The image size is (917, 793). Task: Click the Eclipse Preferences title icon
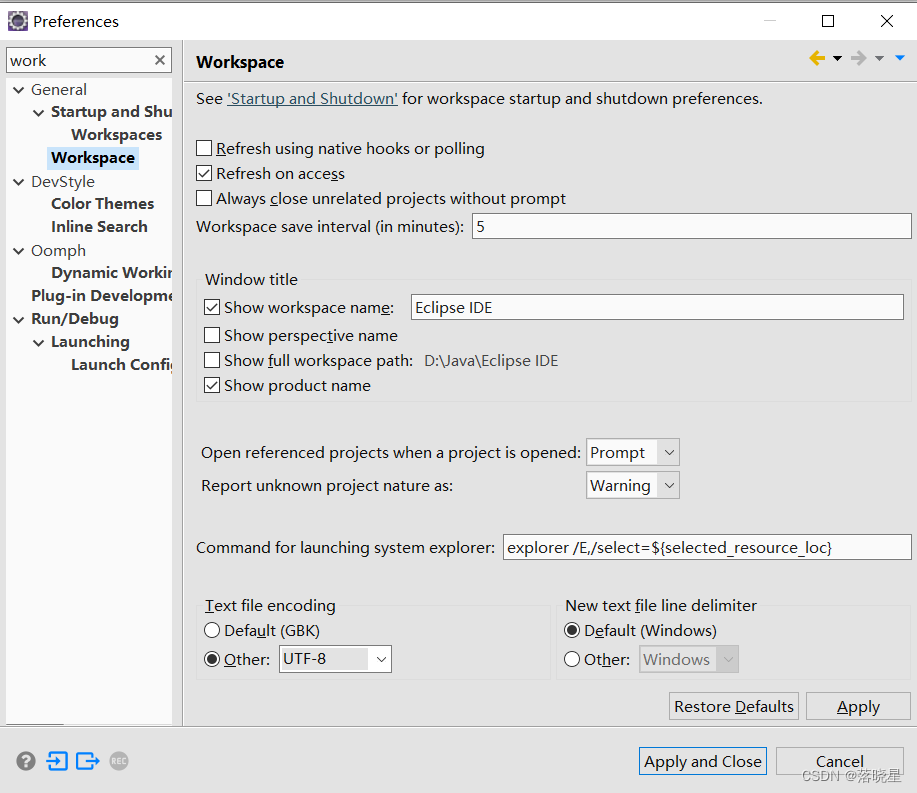[18, 21]
